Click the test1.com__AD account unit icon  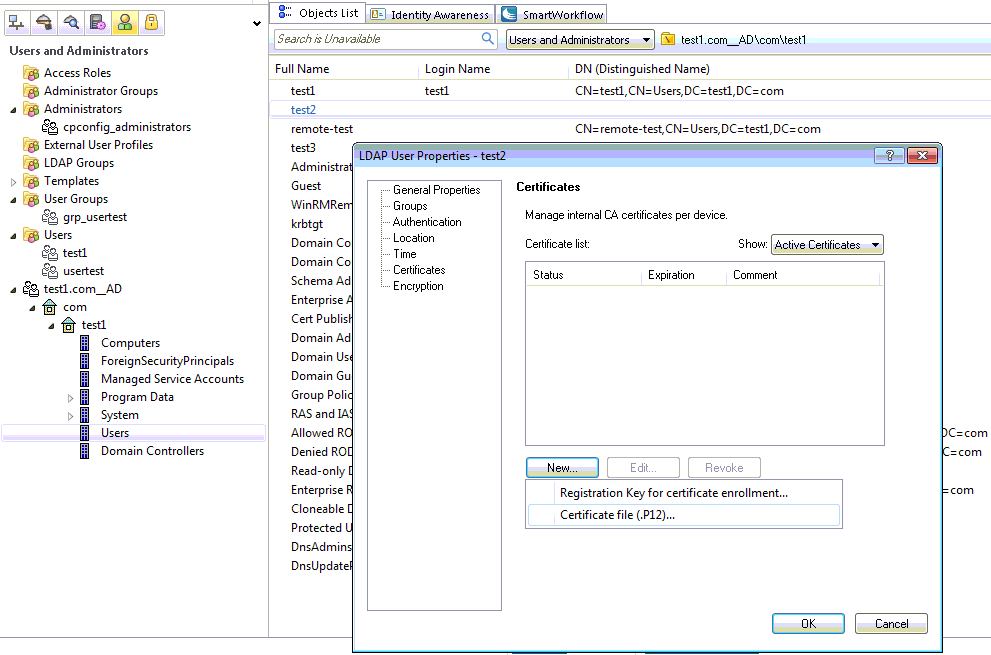(31, 289)
